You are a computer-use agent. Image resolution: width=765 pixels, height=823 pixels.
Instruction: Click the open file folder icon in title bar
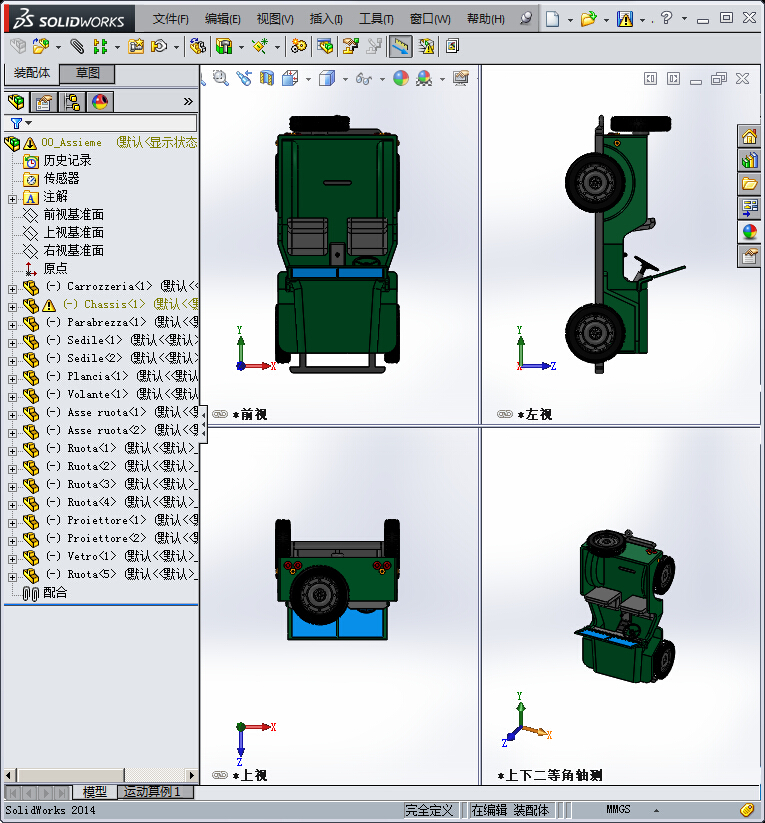tap(589, 19)
